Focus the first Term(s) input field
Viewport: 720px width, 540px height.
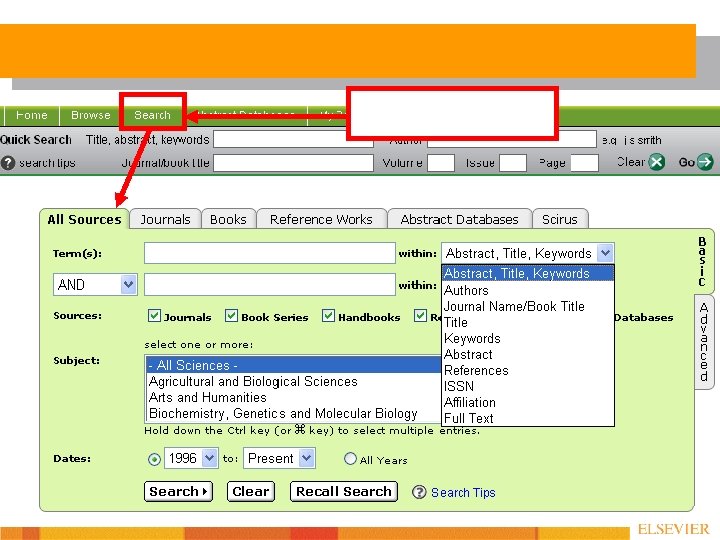[270, 253]
